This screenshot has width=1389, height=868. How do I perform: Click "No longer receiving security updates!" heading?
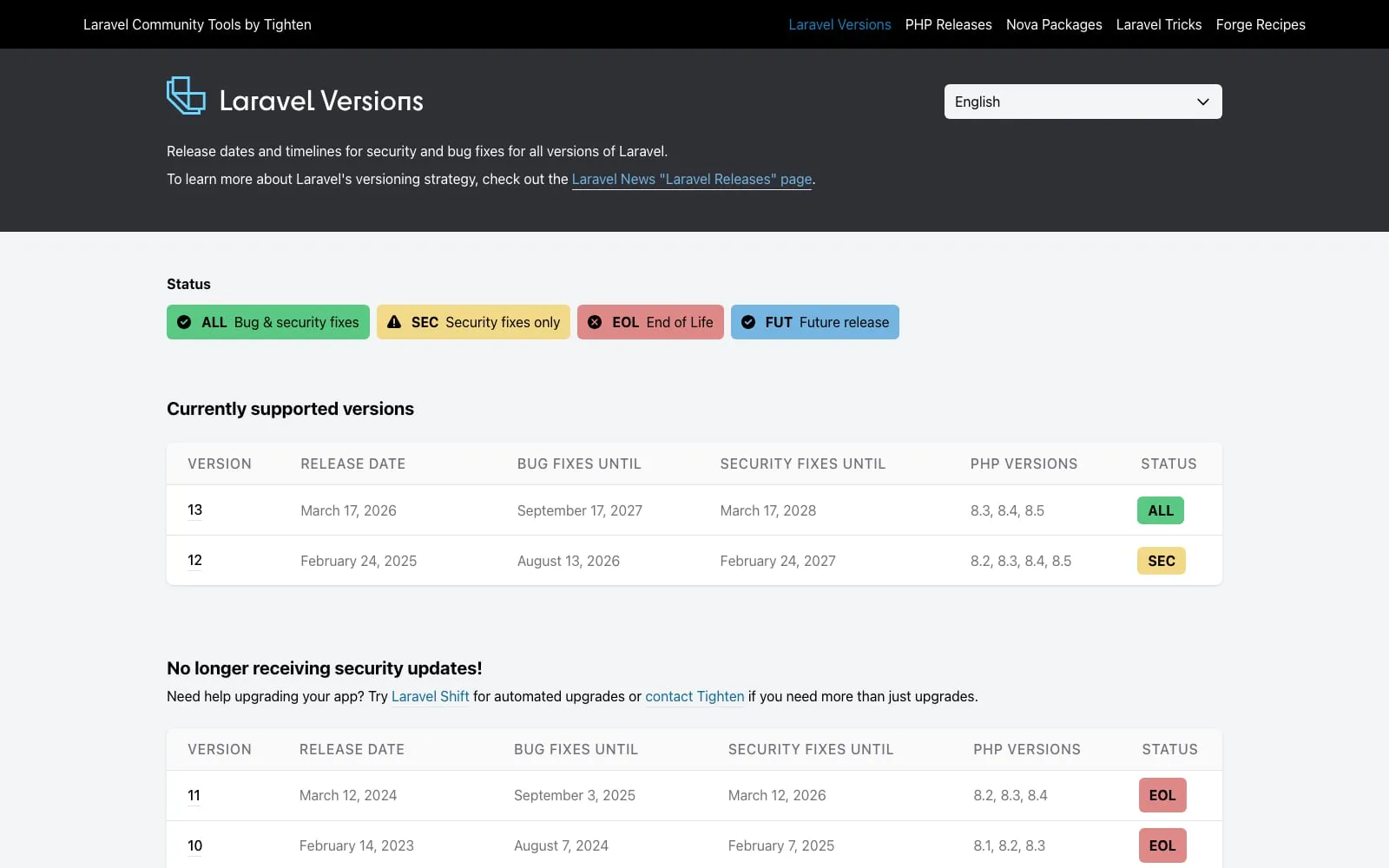pos(324,668)
